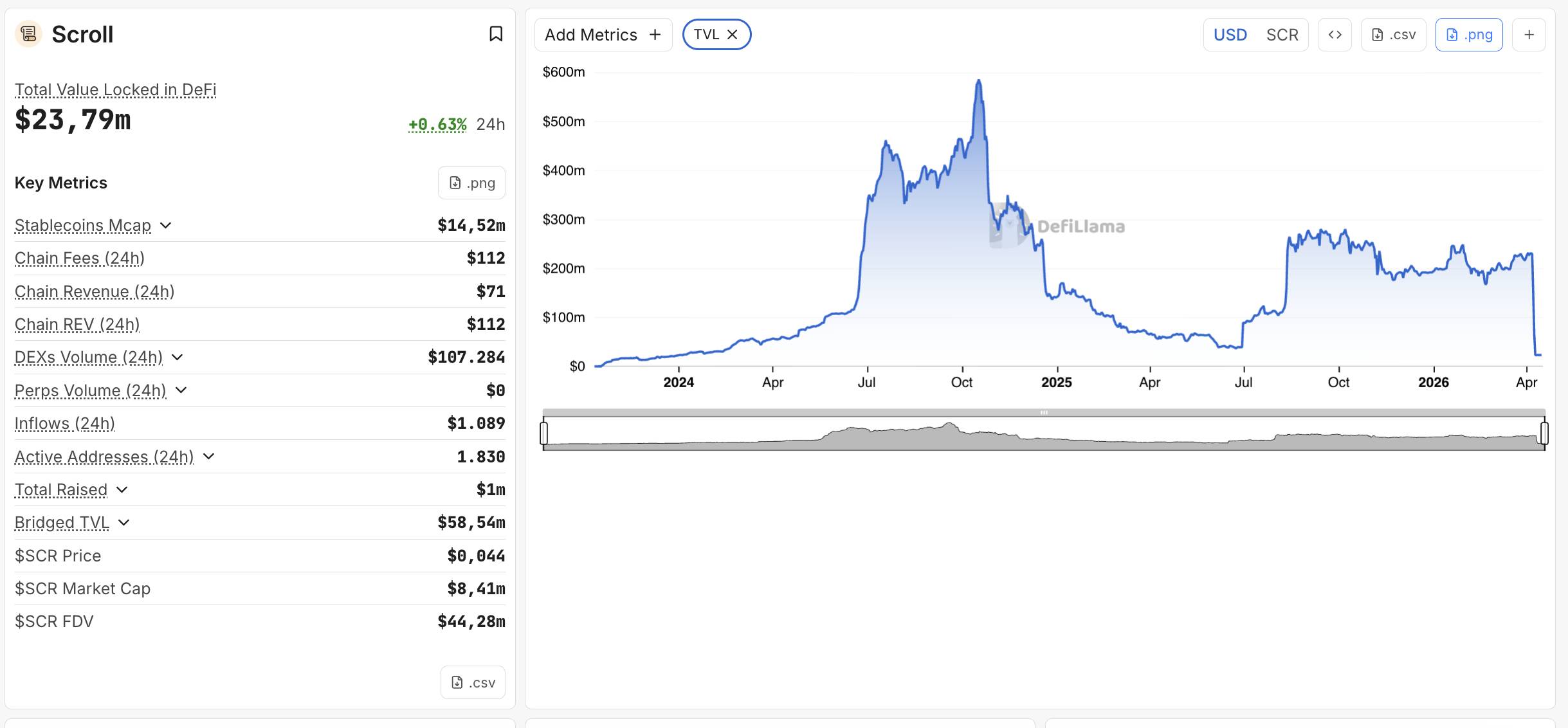Open the Add Metrics picker
Viewport: 1568px width, 728px height.
tap(603, 34)
